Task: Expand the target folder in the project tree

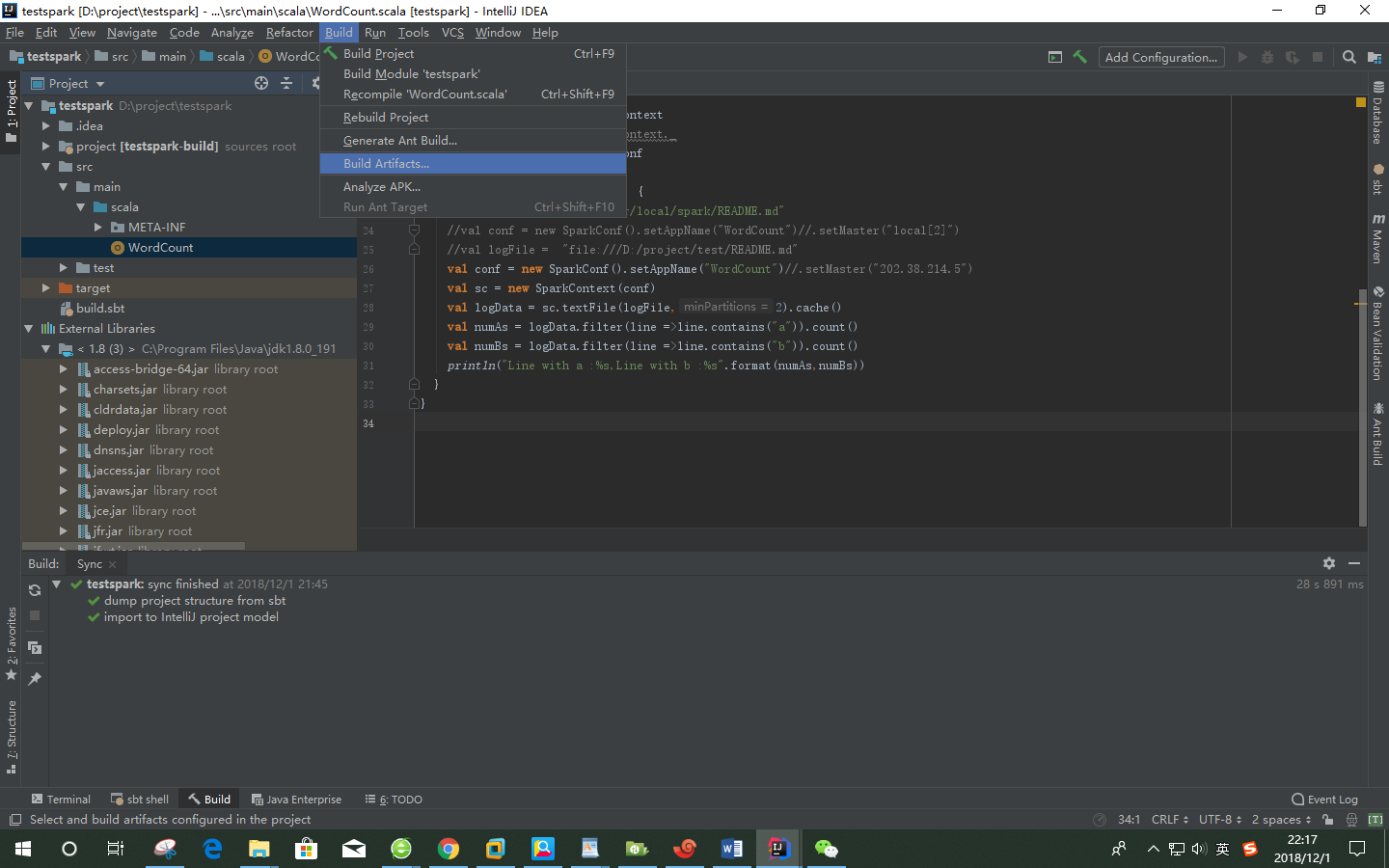Action: point(44,287)
